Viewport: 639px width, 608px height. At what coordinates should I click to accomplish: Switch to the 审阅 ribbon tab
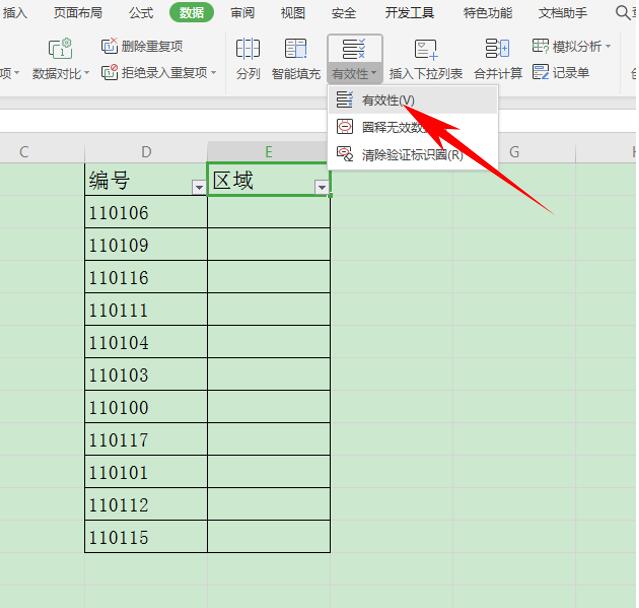(242, 13)
